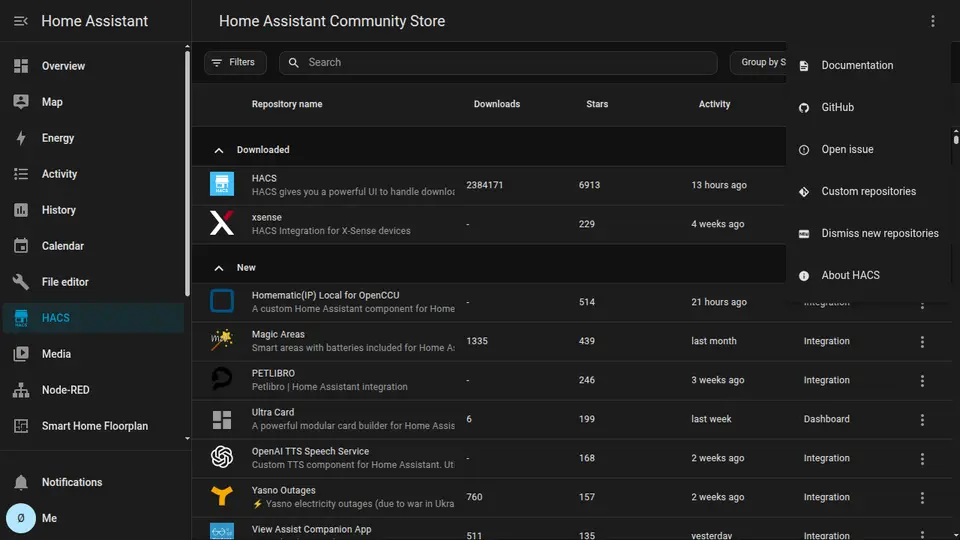Click the sidebar scroll-down arrow
Viewport: 960px width, 540px height.
pos(187,439)
